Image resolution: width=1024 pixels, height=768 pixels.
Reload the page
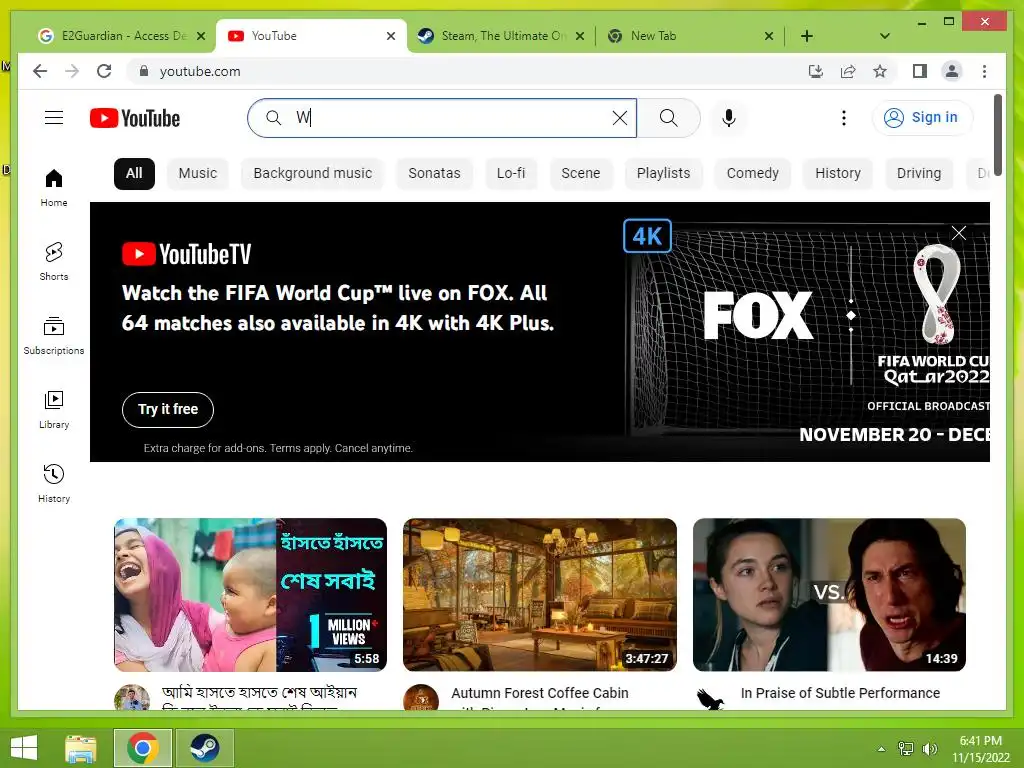point(104,71)
